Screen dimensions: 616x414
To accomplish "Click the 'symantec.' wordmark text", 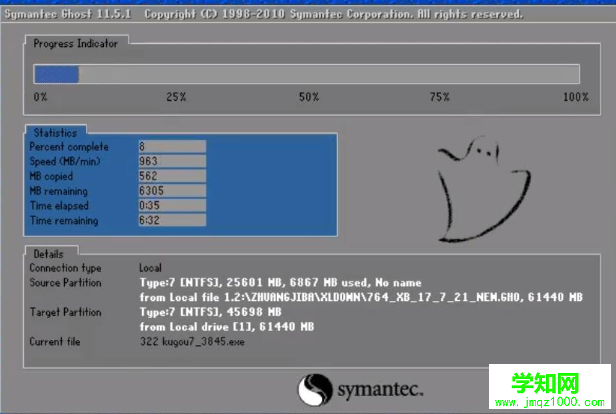I will [x=380, y=390].
